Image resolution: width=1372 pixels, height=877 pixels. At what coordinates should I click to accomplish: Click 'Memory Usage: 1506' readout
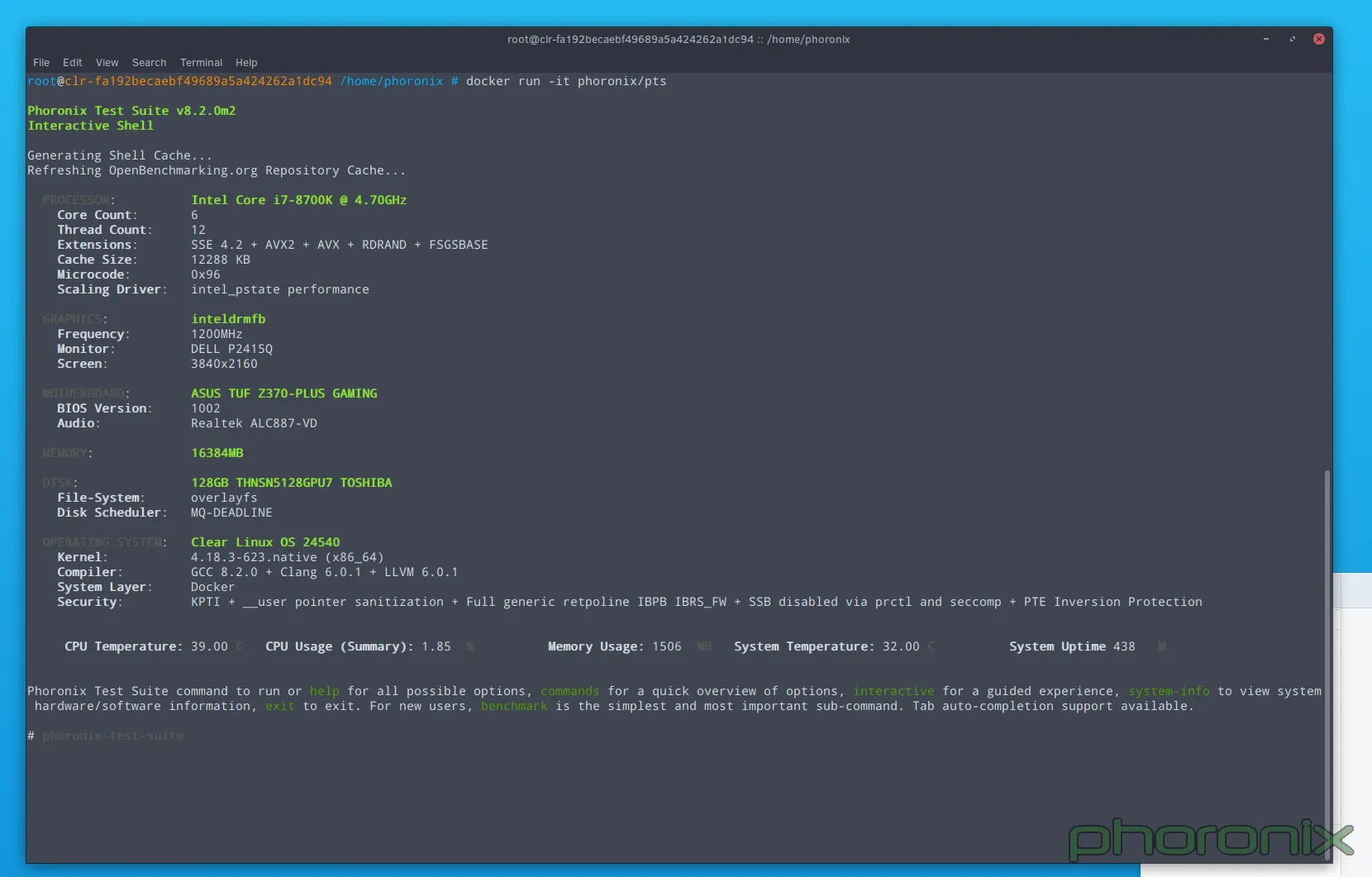point(615,646)
